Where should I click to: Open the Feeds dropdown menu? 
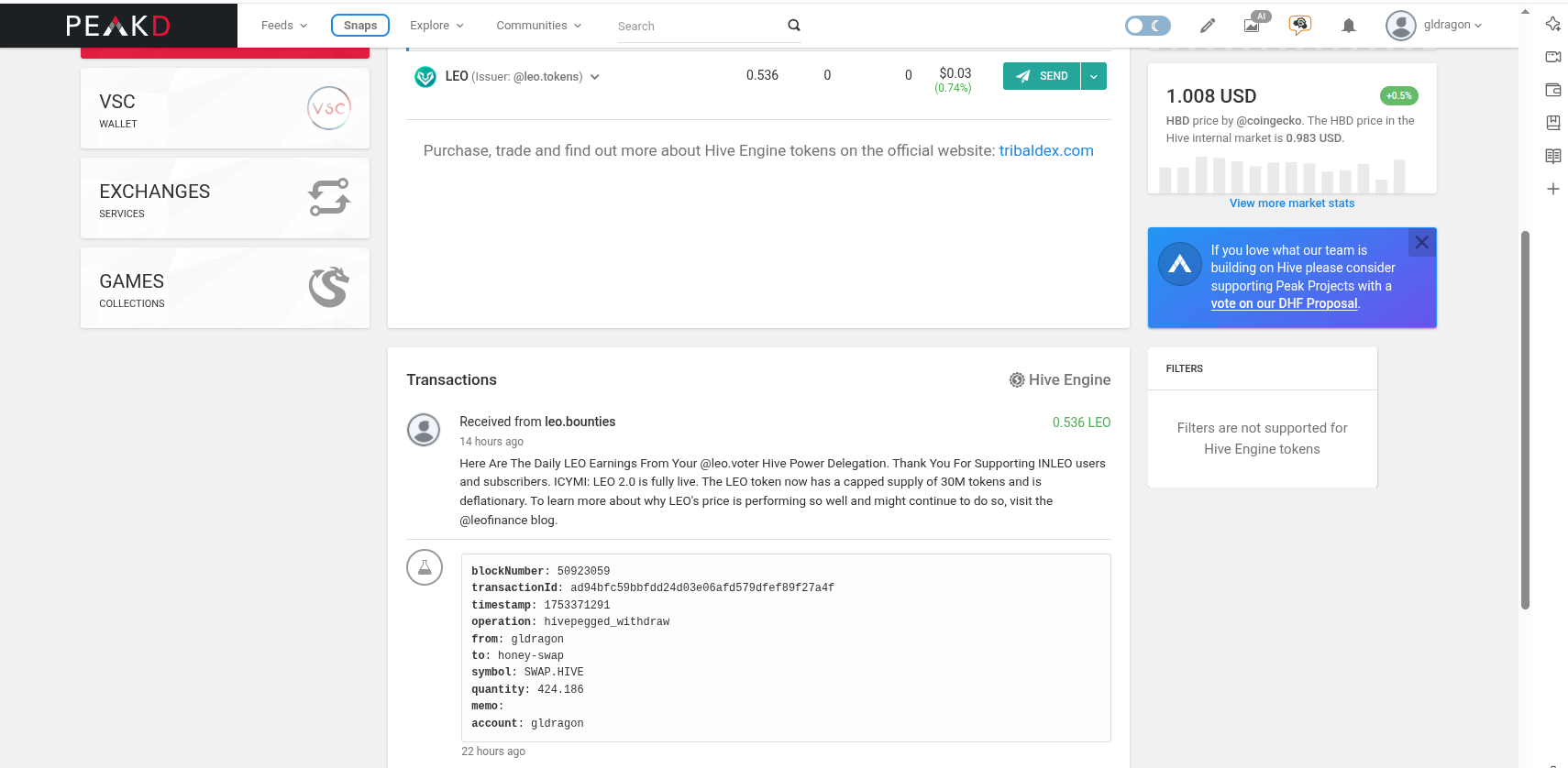click(284, 26)
